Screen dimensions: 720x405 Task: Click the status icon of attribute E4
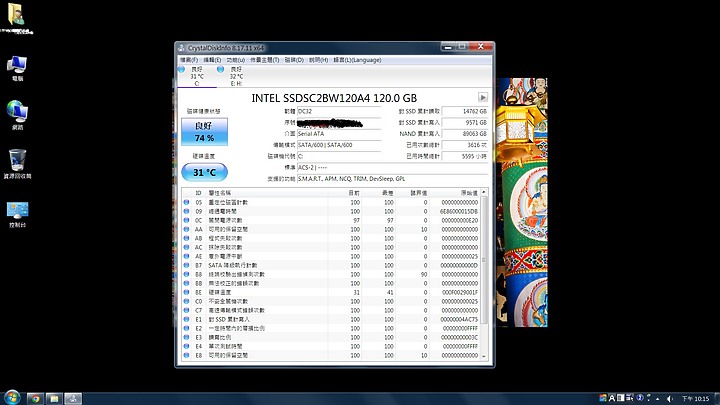[186, 346]
